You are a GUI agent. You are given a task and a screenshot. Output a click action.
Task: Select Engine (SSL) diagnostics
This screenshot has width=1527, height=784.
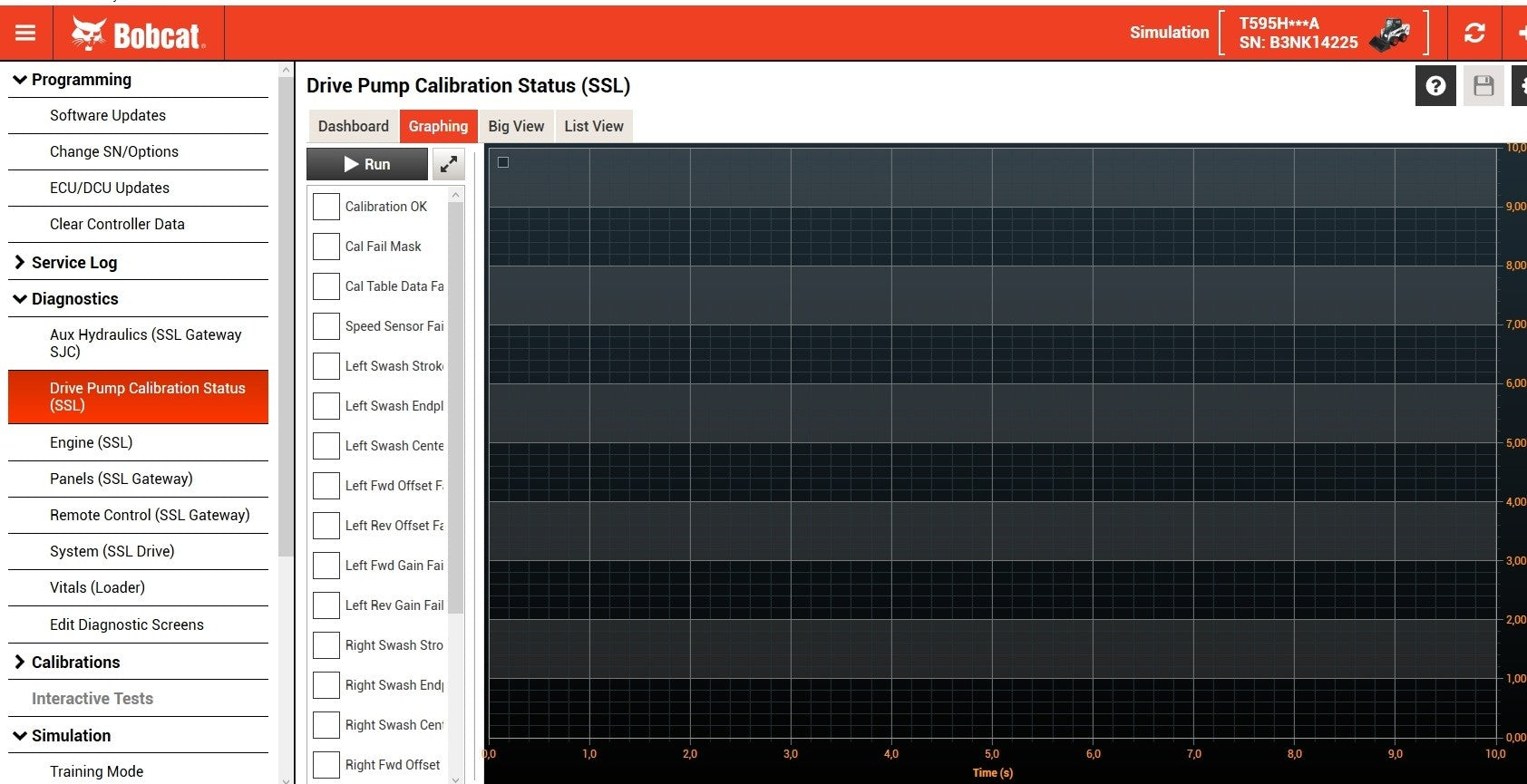pos(92,442)
